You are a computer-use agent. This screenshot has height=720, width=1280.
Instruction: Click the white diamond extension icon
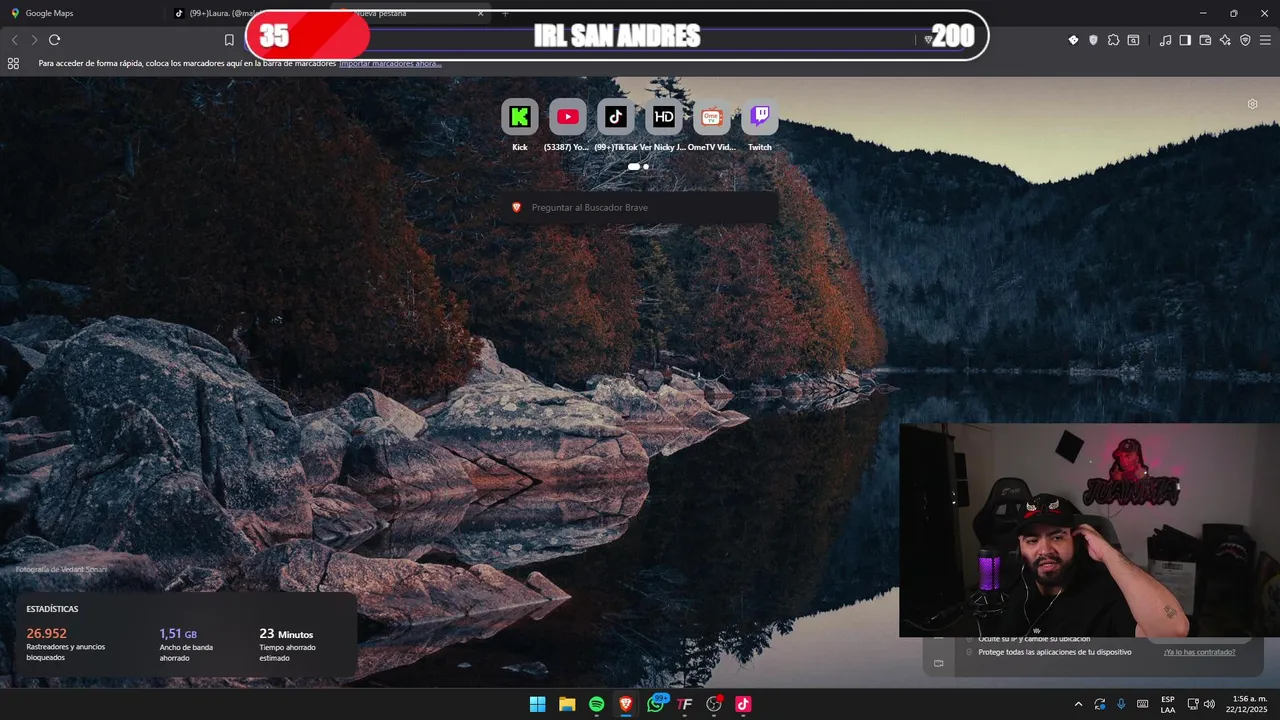(1073, 40)
